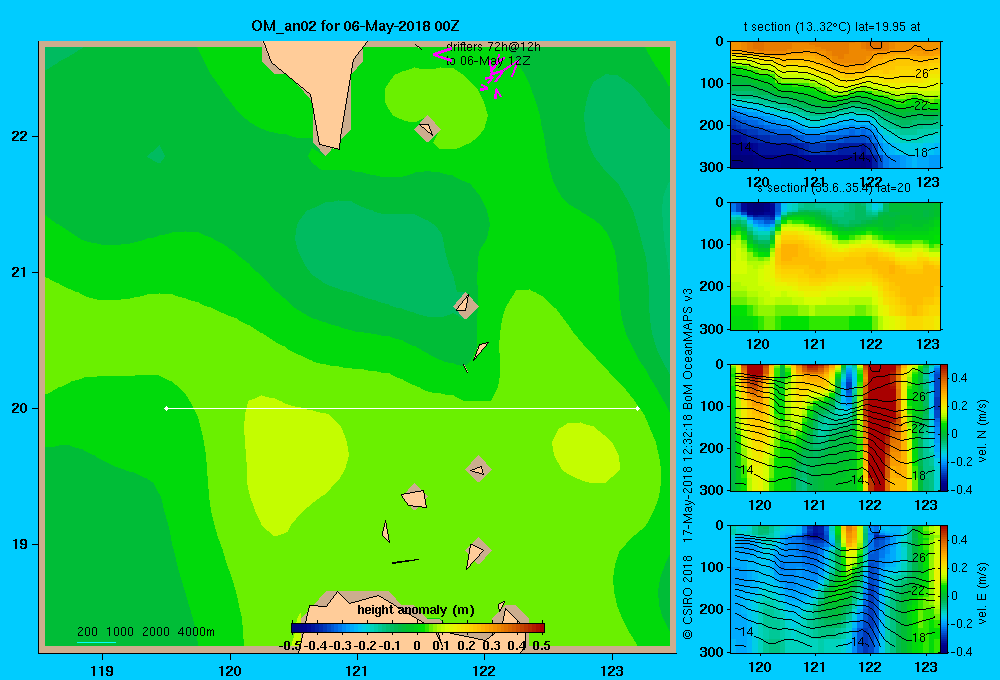Click latitude label 22 on the main map axis
The width and height of the screenshot is (1000, 680).
click(x=19, y=136)
